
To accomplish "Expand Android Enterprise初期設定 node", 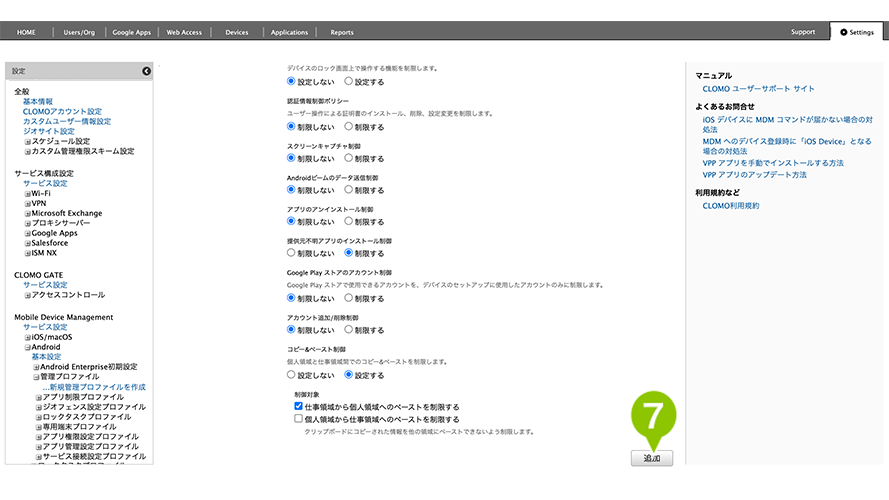I will (36, 367).
